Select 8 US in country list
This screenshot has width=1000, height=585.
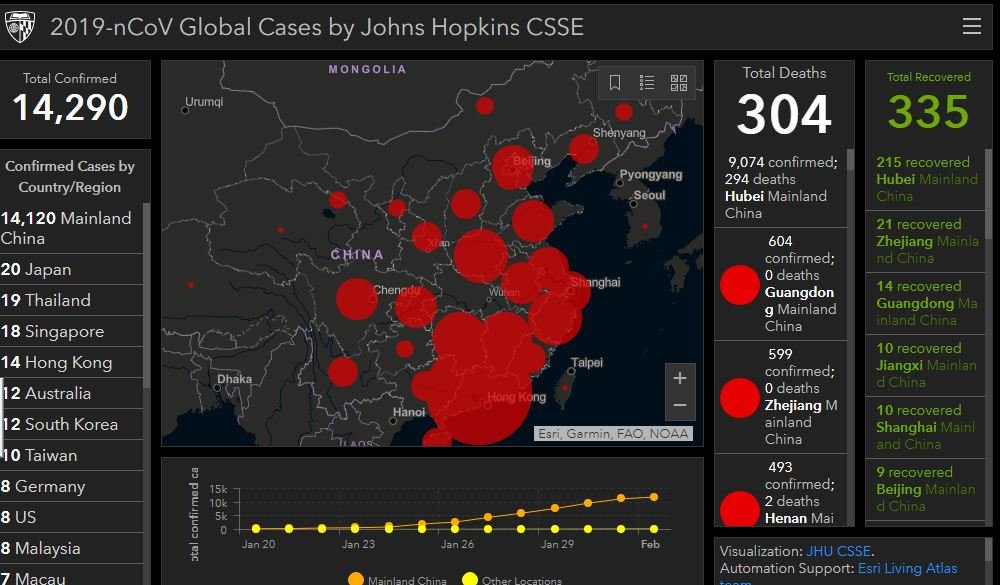tap(71, 517)
